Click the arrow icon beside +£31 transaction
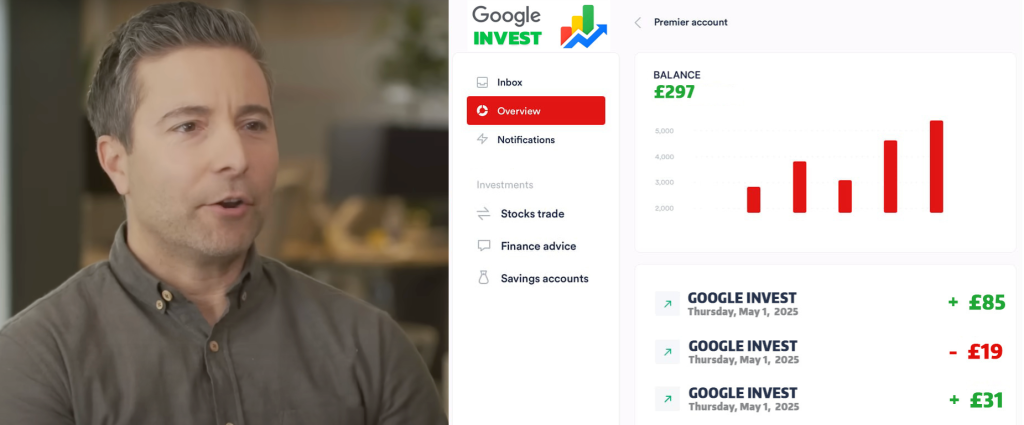Image resolution: width=1024 pixels, height=425 pixels. tap(667, 399)
